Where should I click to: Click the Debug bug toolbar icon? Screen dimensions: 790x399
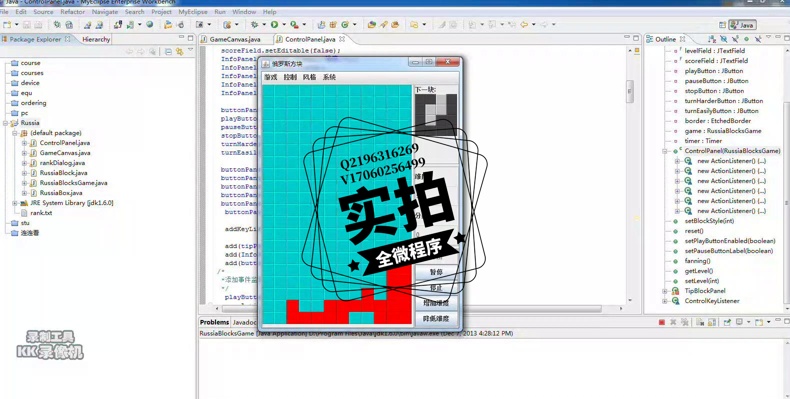coord(254,24)
